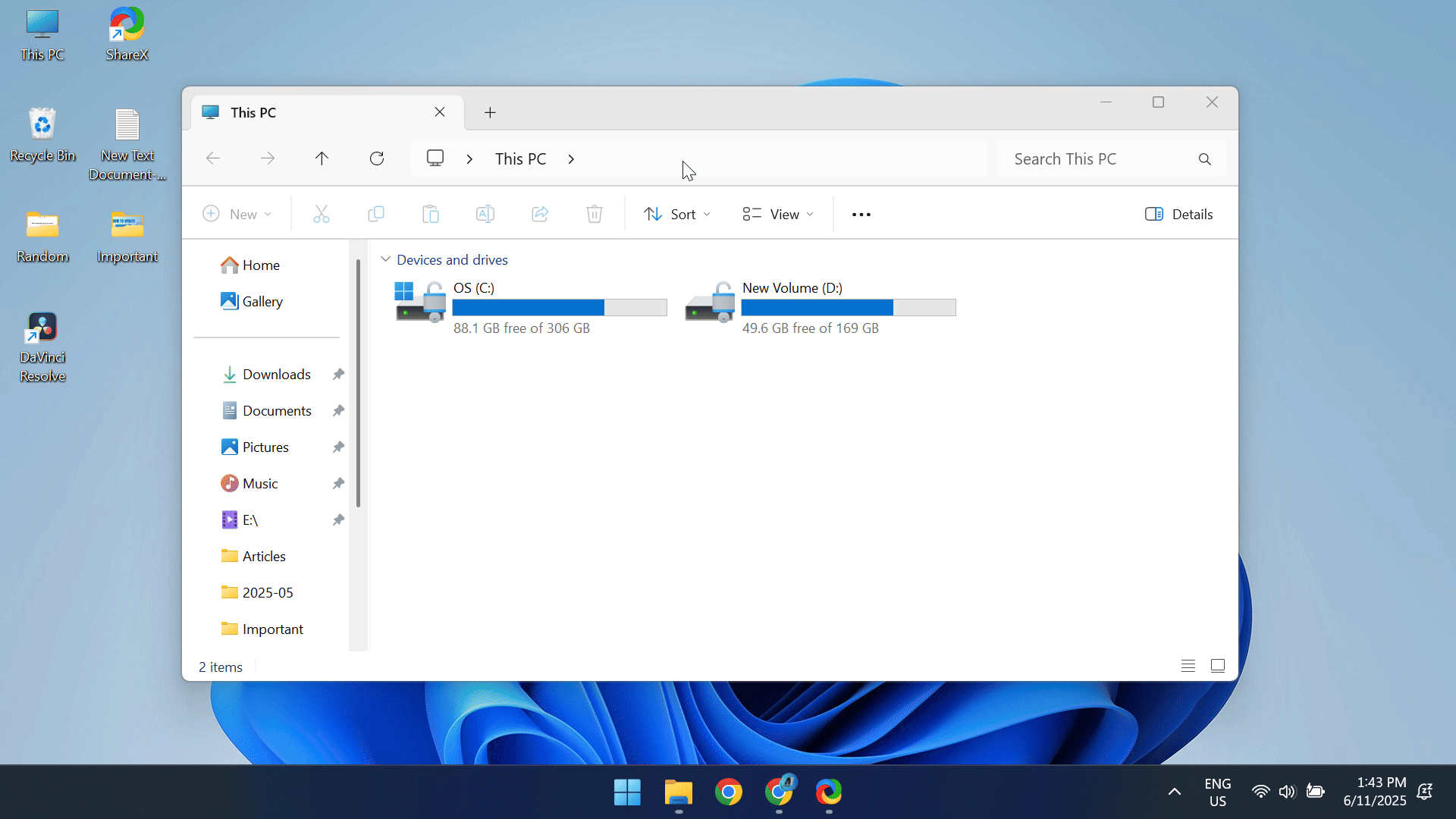Open ShareX desktop shortcut
This screenshot has width=1456, height=819.
127,34
